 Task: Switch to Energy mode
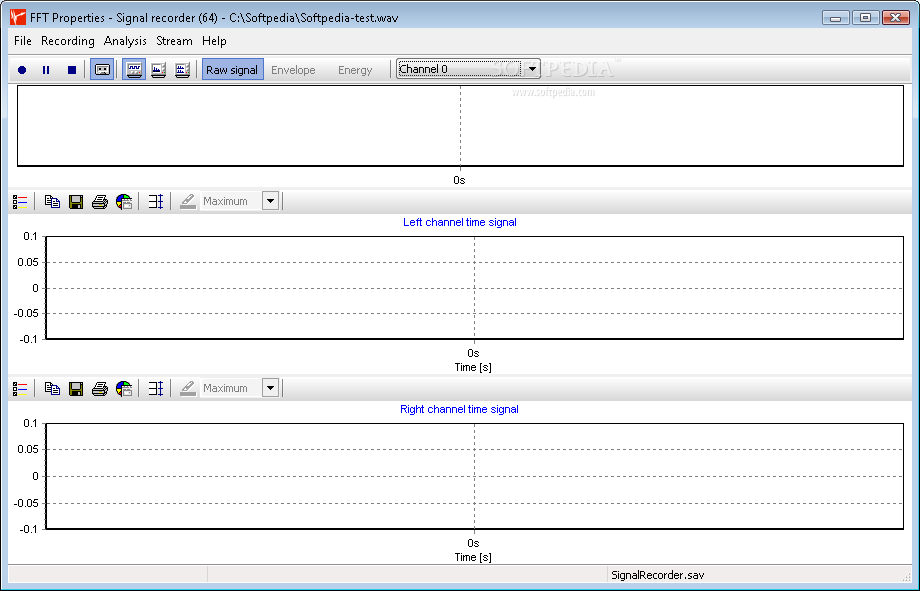tap(355, 70)
